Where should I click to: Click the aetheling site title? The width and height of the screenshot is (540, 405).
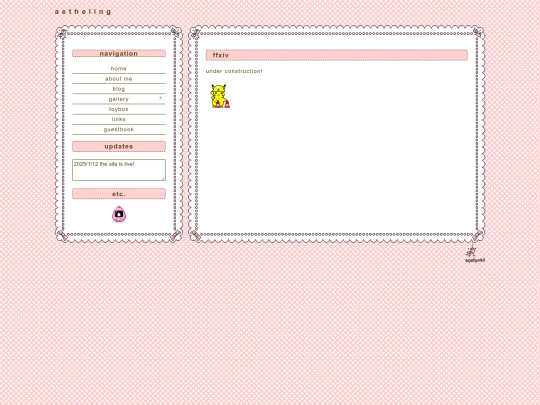83,12
